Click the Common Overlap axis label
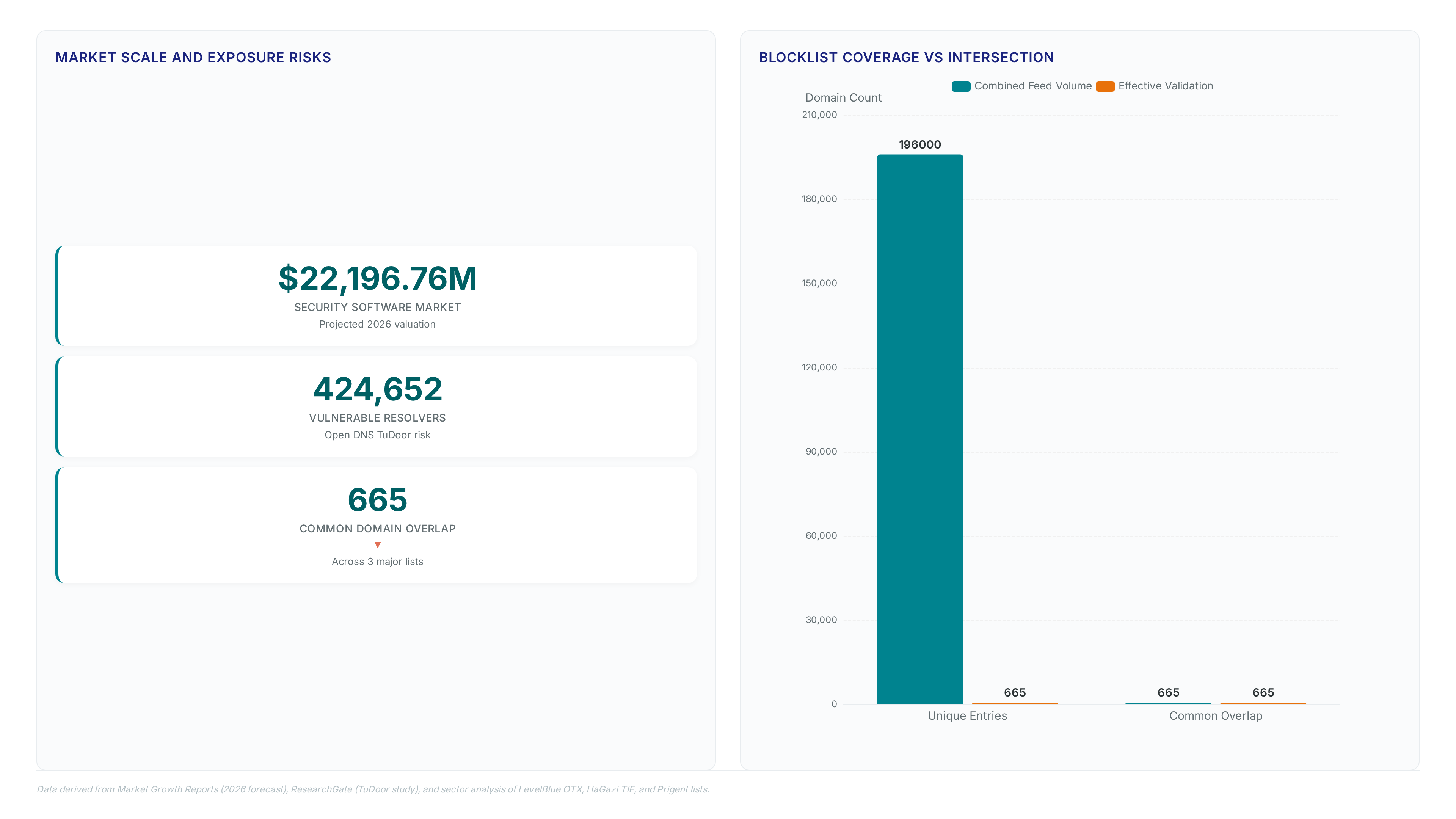Viewport: 1456px width, 819px height. [1215, 715]
